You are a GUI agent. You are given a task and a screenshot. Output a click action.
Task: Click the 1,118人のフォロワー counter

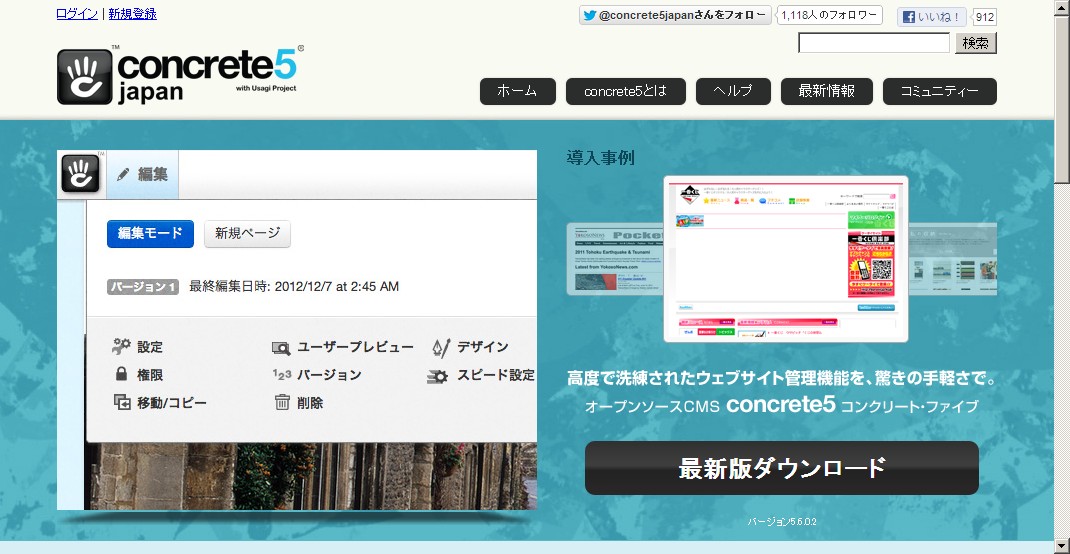click(x=829, y=16)
